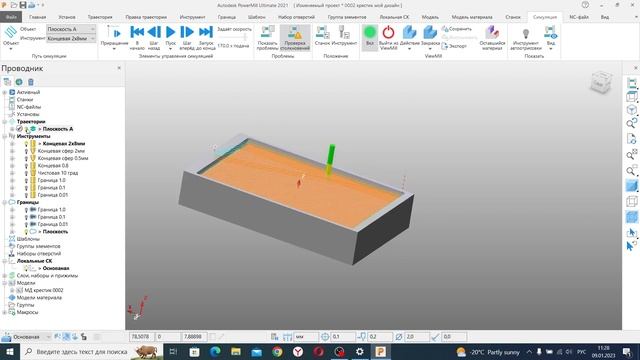
Task: Click the tolerance field showing 0.1 in the status bar
Action: [342, 337]
